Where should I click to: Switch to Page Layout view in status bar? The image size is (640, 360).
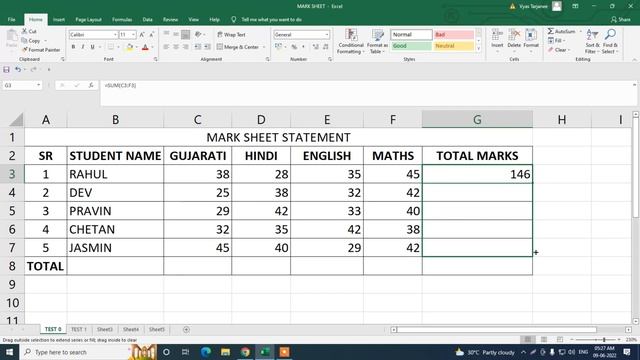(x=544, y=340)
